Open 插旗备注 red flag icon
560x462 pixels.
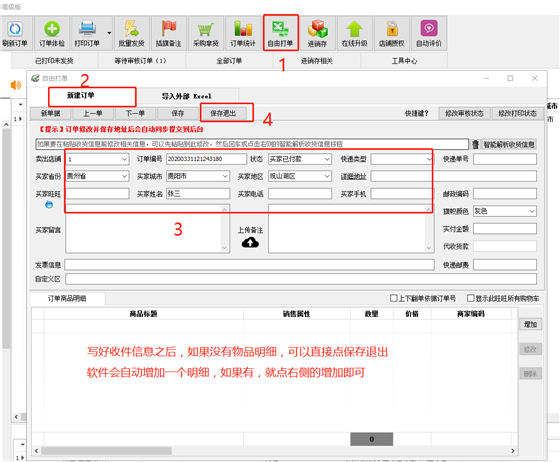[169, 29]
